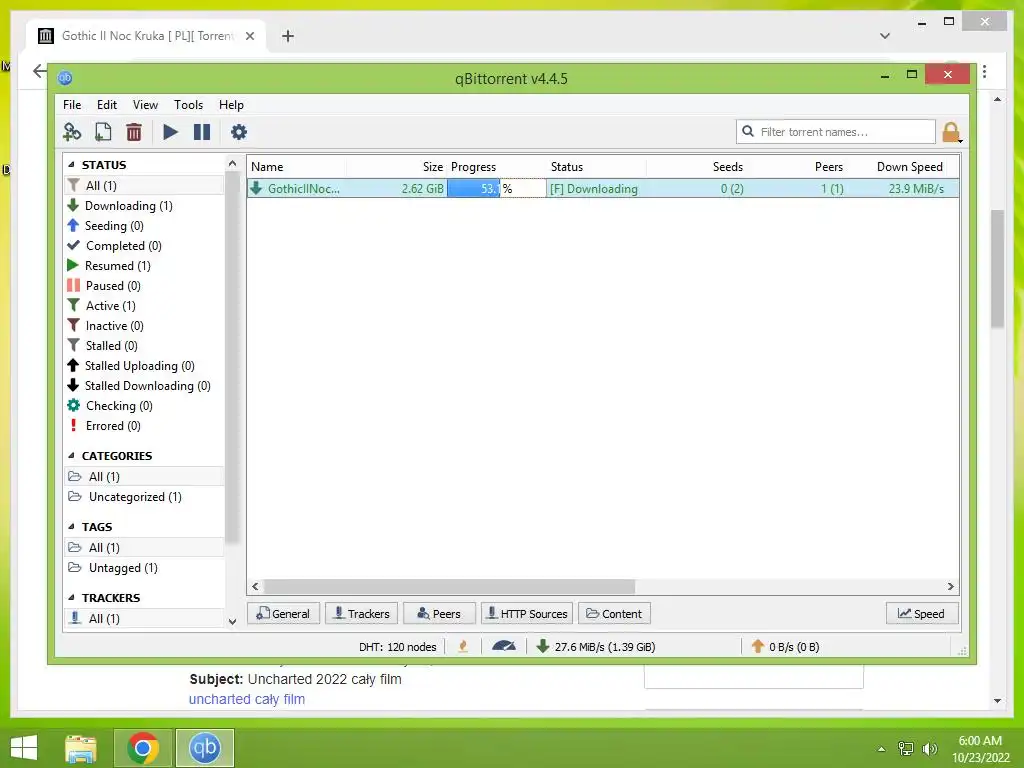Sort by the Down Speed column header

910,167
